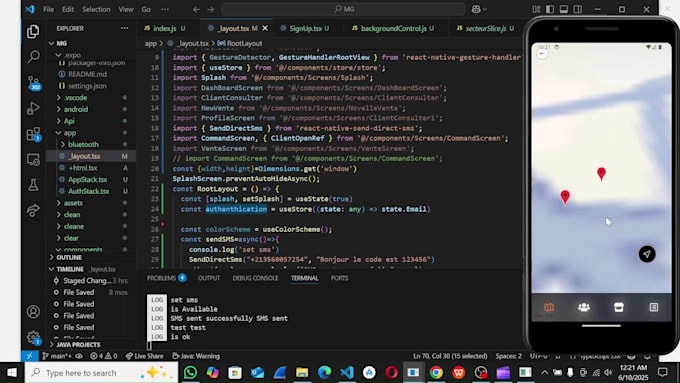The height and width of the screenshot is (383, 680).
Task: Toggle the secondary side bar layout icon
Action: 578,9
